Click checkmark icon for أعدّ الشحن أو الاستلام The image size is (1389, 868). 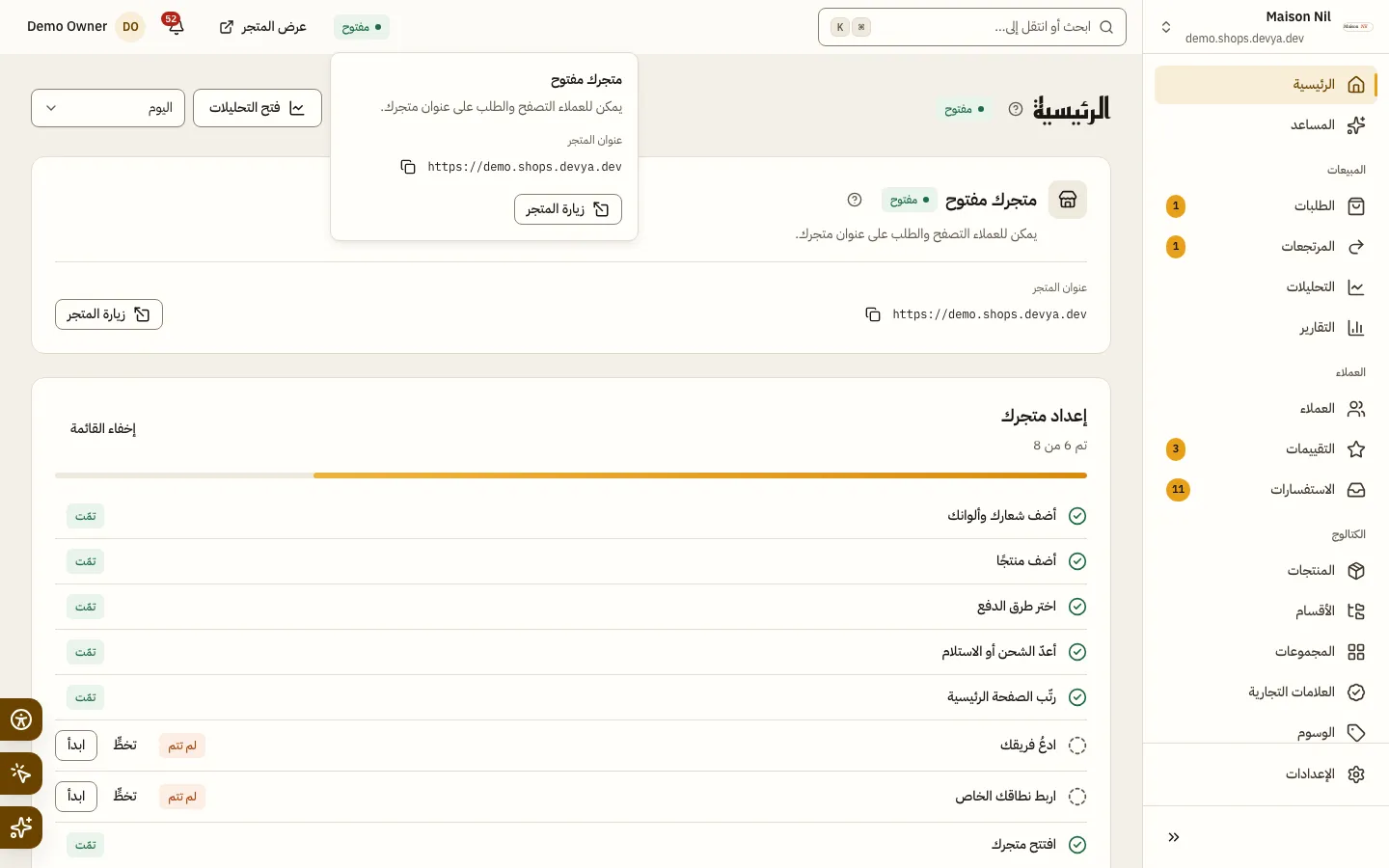[x=1077, y=652]
